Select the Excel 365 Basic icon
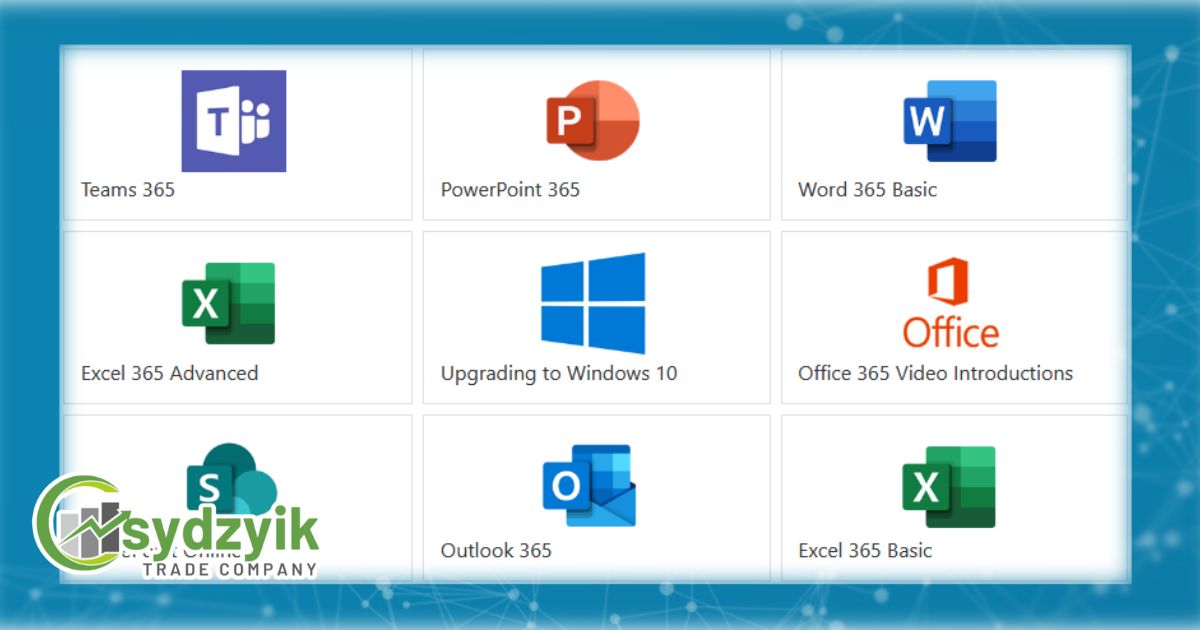1200x630 pixels. click(x=950, y=485)
